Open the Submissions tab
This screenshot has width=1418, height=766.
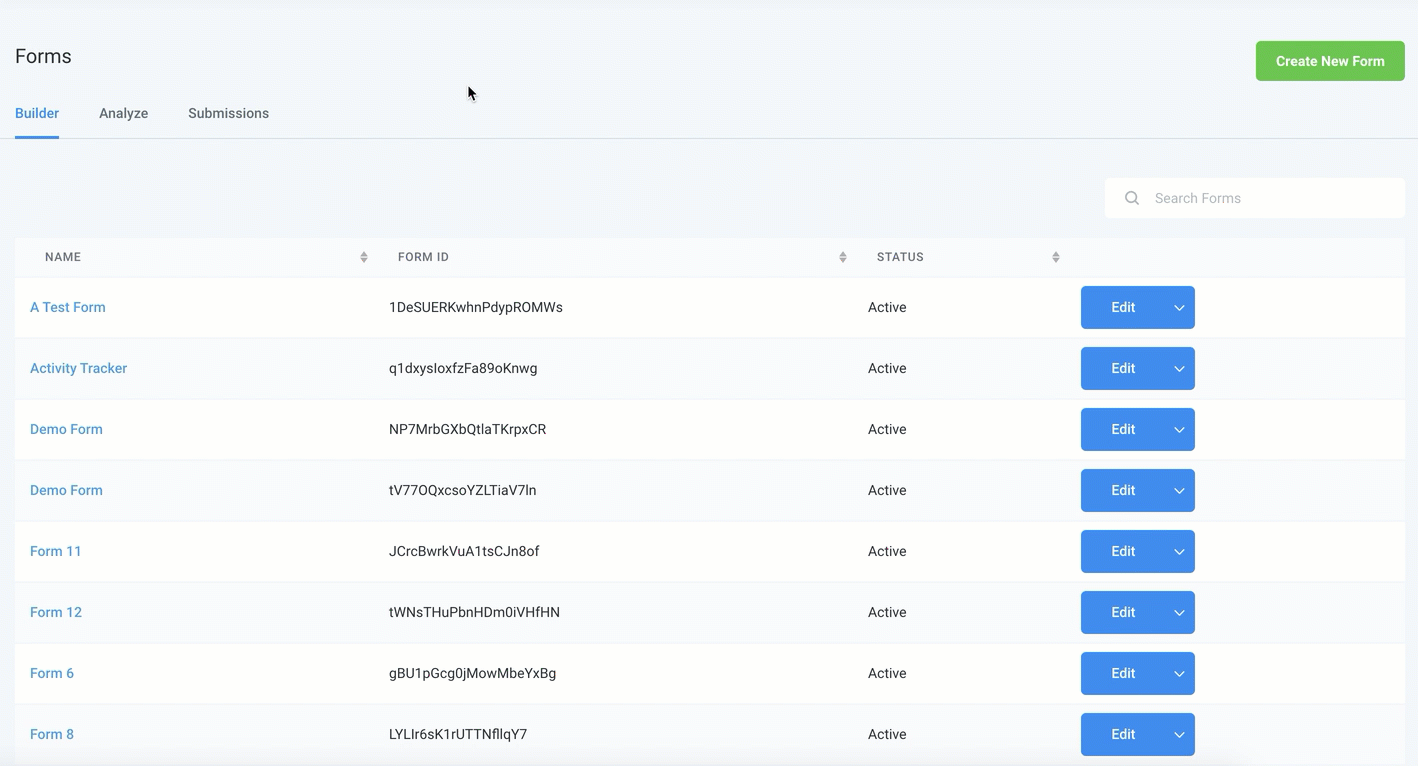[229, 113]
